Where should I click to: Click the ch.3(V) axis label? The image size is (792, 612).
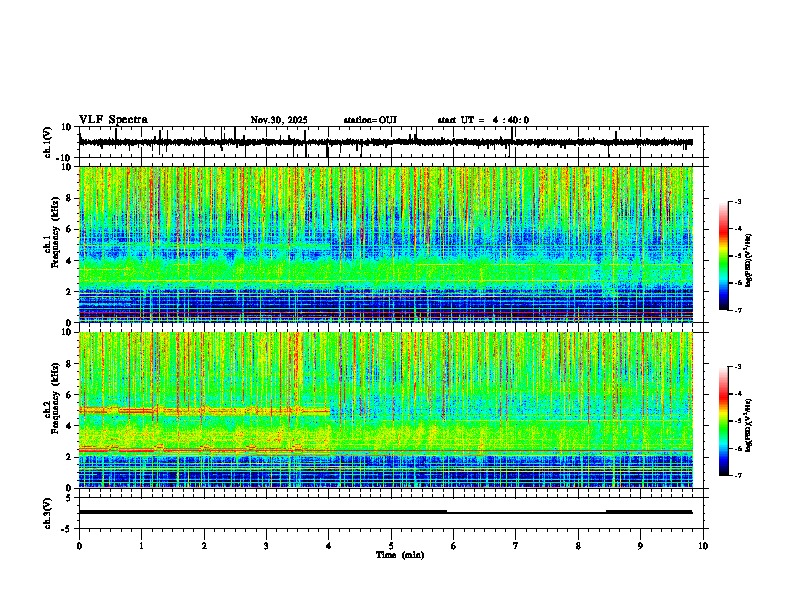(48, 513)
